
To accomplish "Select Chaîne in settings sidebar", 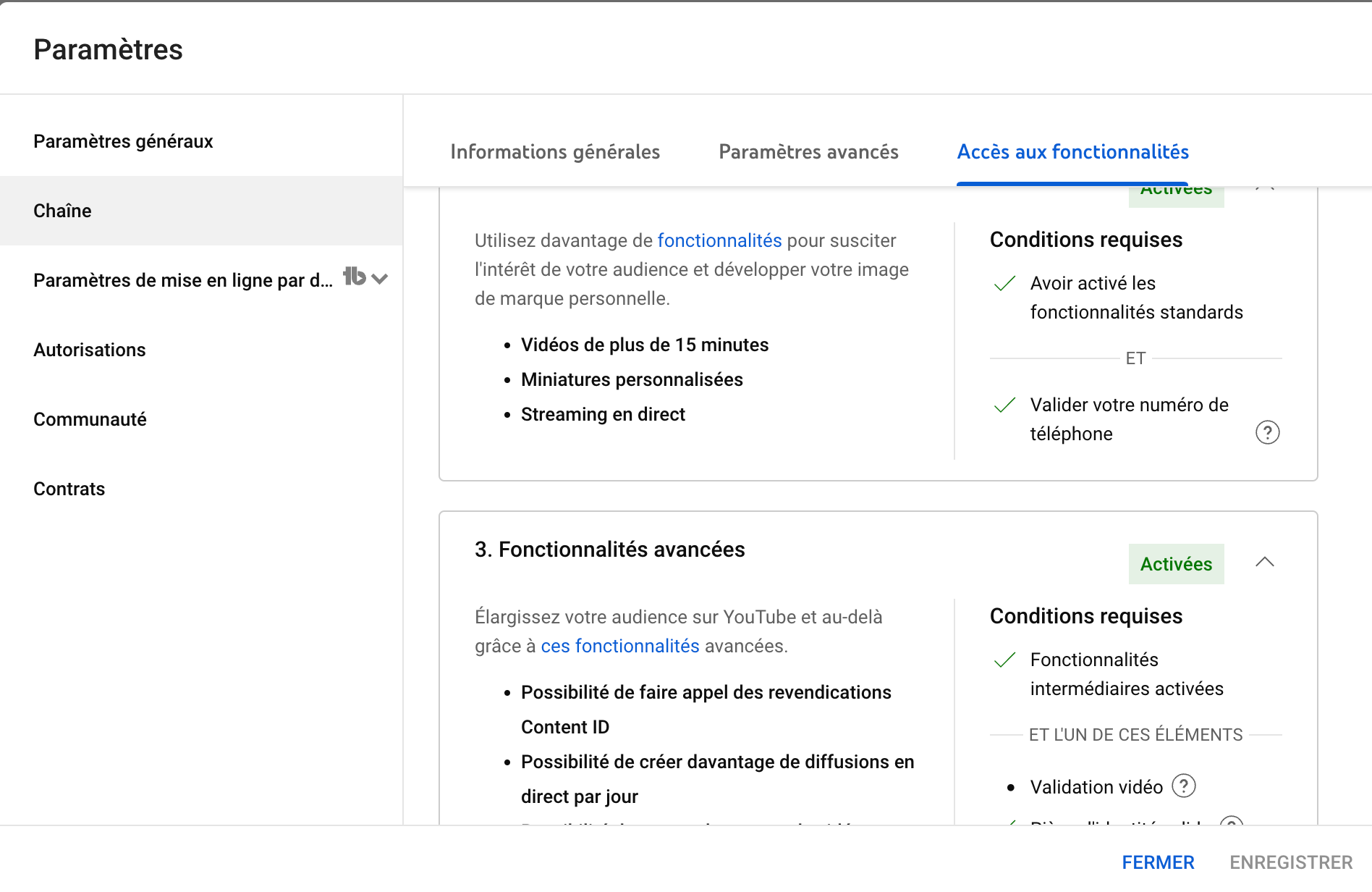I will [201, 211].
